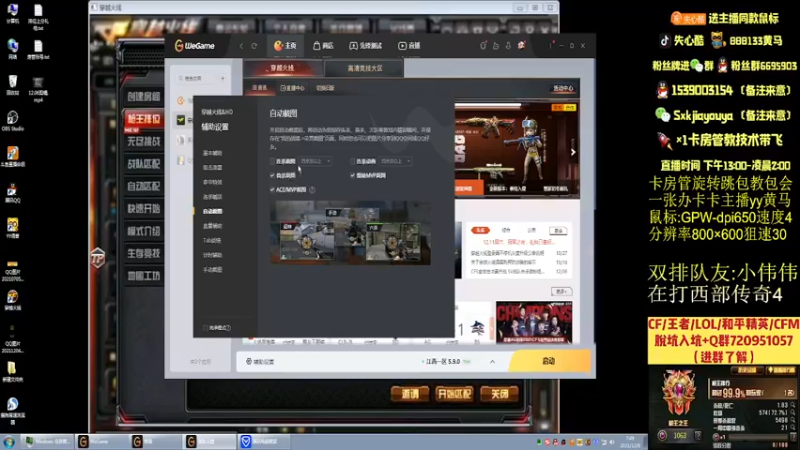Click the screenshot preview thumbnail
Image resolution: width=800 pixels, height=450 pixels.
point(350,233)
